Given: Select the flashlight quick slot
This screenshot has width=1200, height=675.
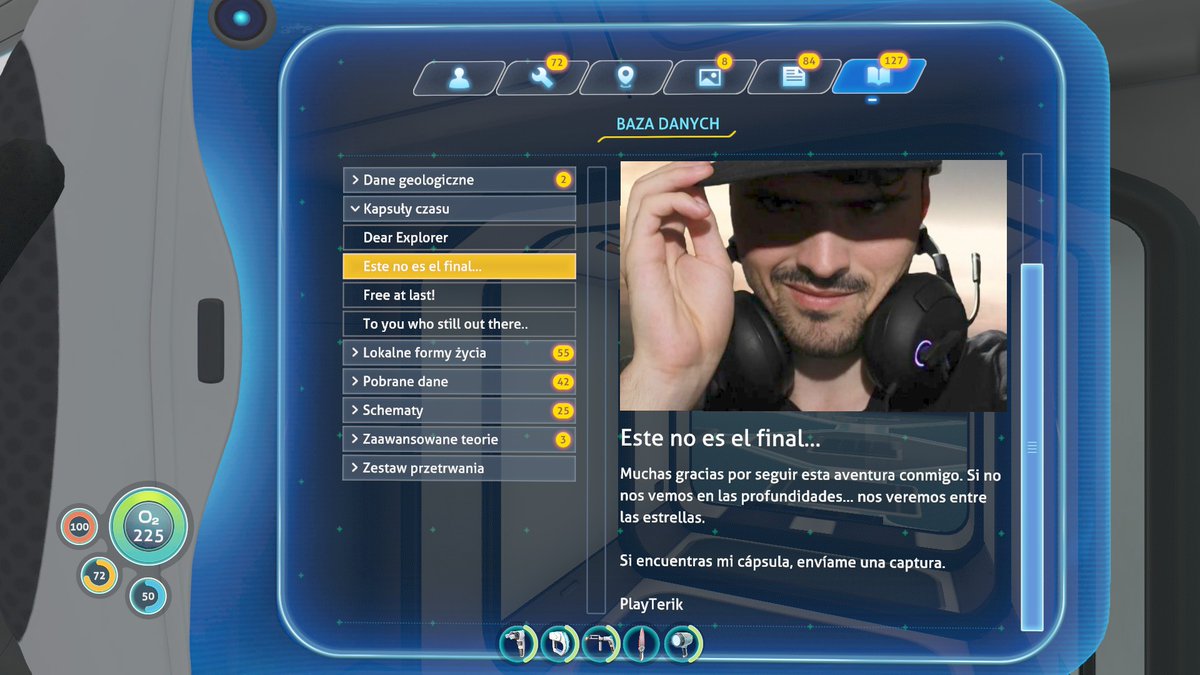Looking at the screenshot, I should pyautogui.click(x=683, y=642).
